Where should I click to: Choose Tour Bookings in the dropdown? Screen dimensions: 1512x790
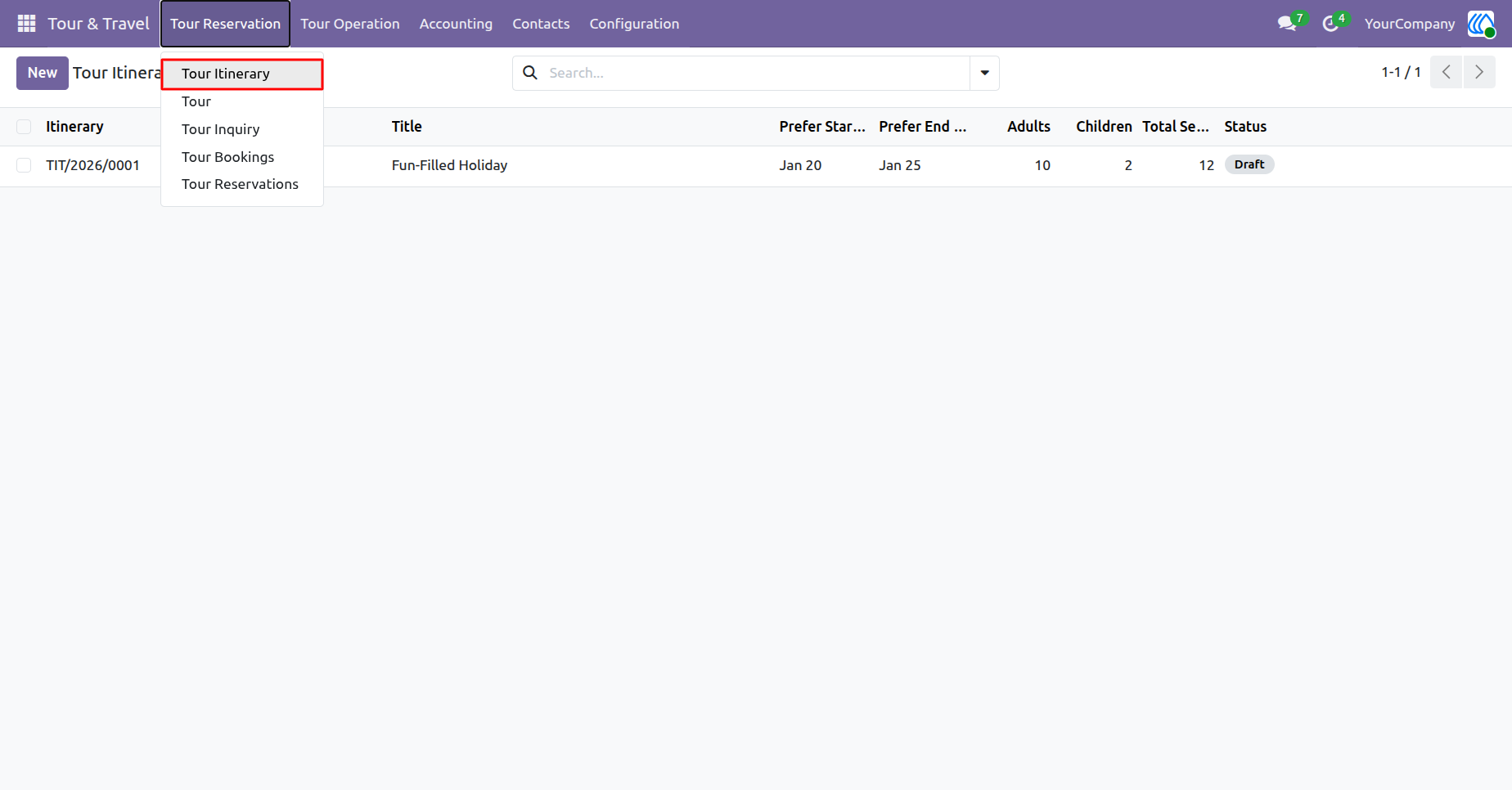click(x=242, y=157)
